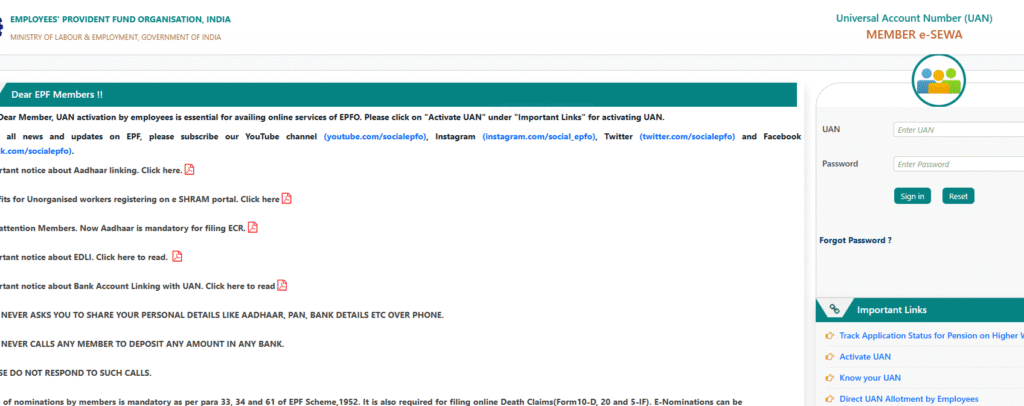The width and height of the screenshot is (1024, 406).
Task: Focus the Password input field
Action: [x=957, y=164]
